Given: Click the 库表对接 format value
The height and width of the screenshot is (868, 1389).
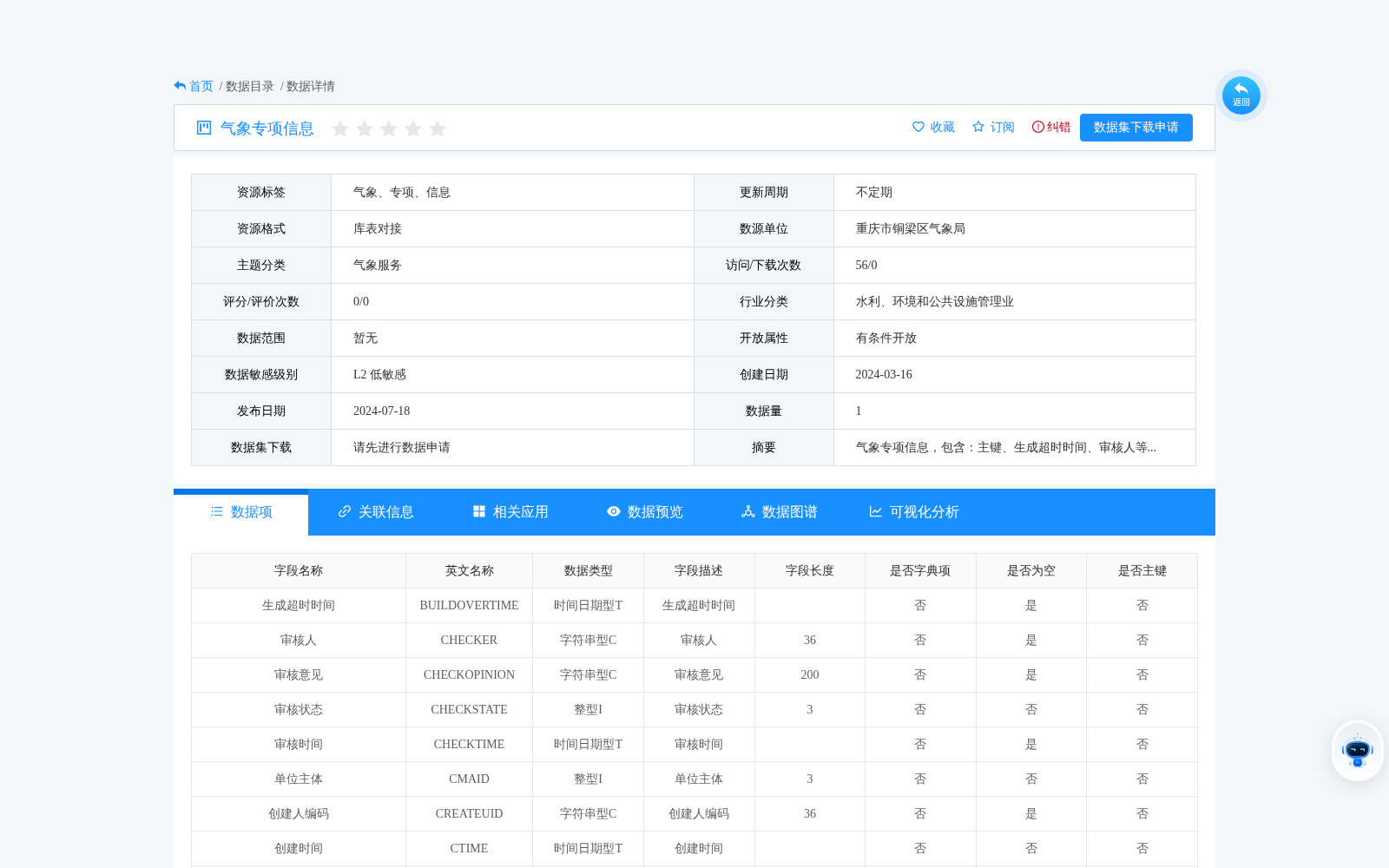Looking at the screenshot, I should pos(378,229).
